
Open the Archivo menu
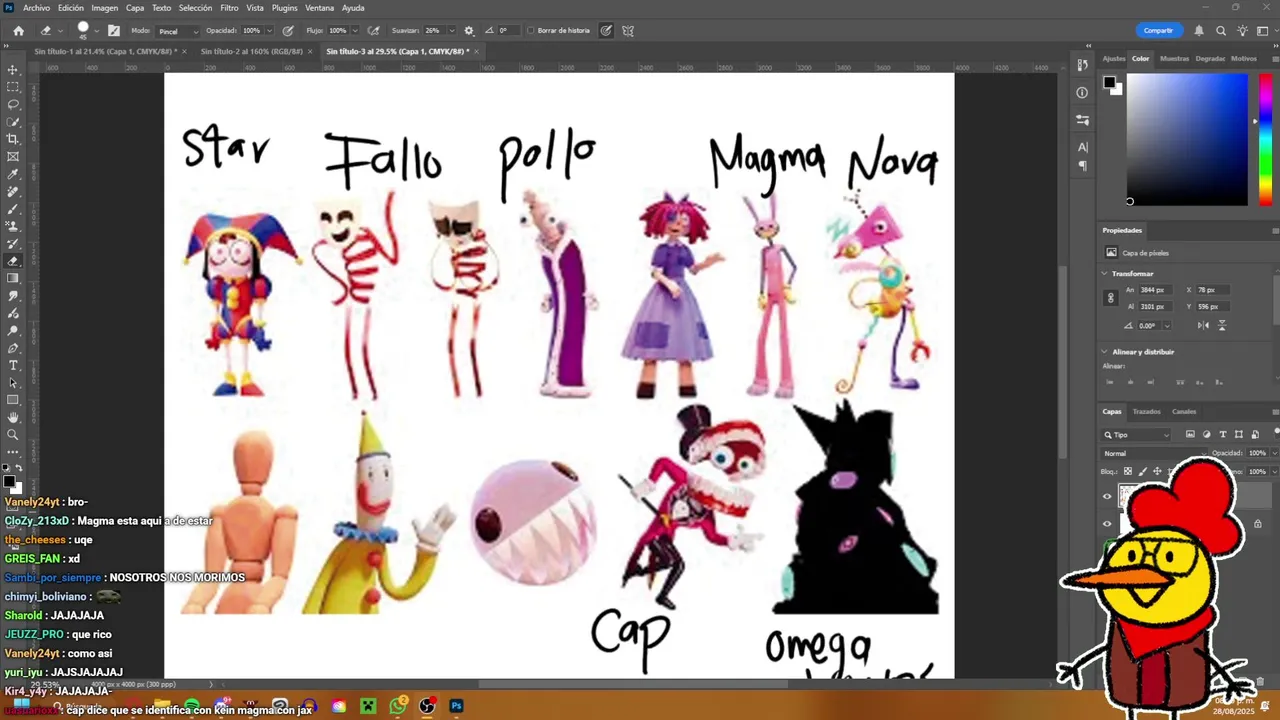[36, 8]
